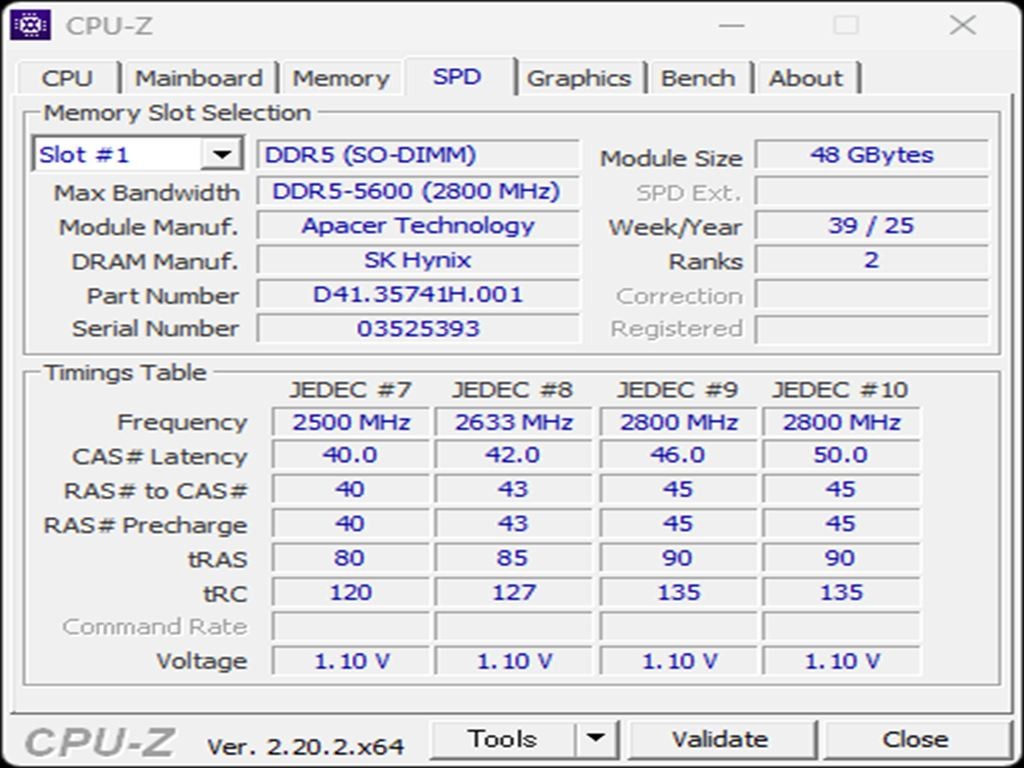Select the 2500 MHz frequency cell
Screen dimensions: 1024x768
click(x=351, y=422)
